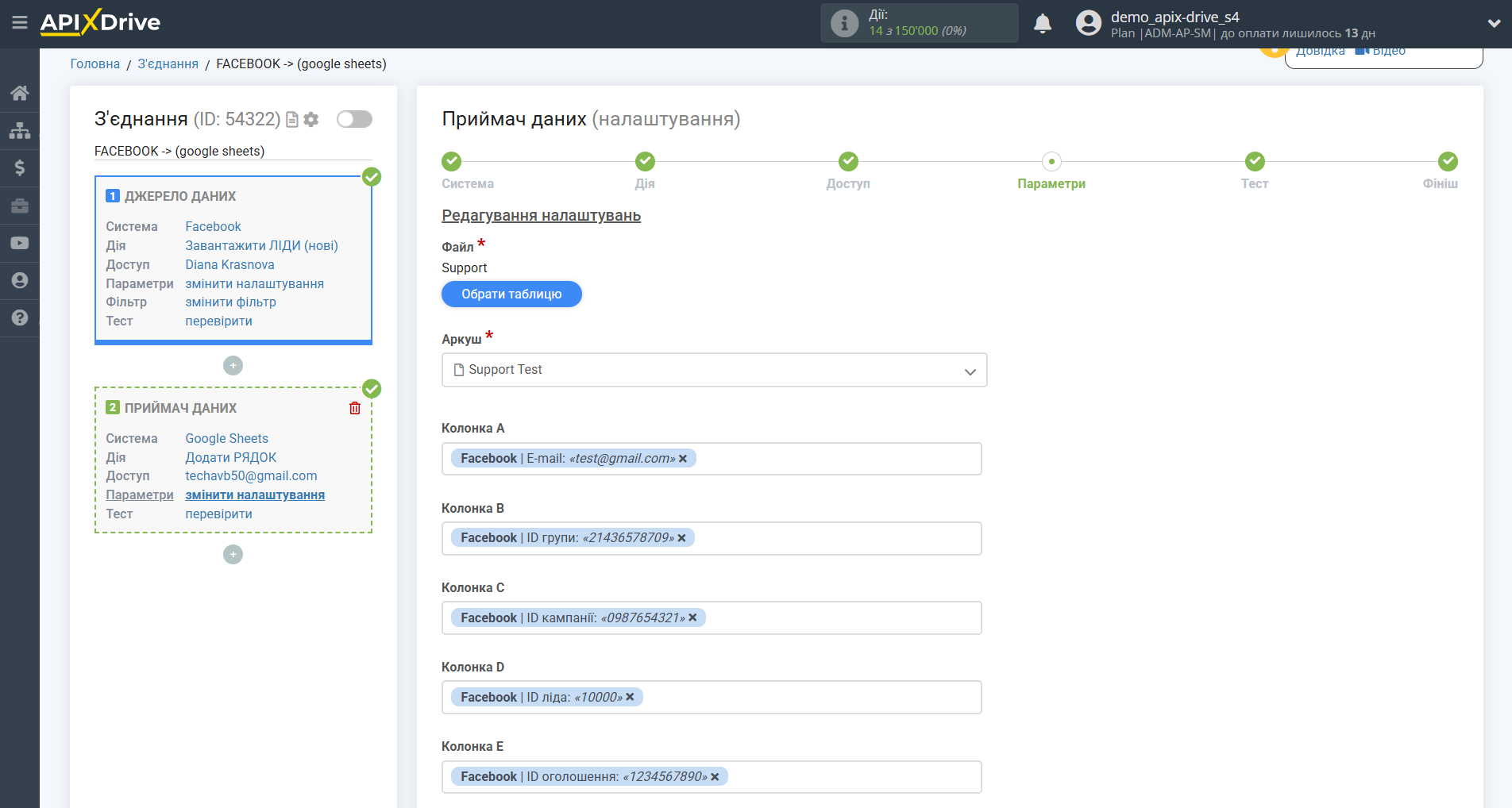Viewport: 1512px width, 808px height.
Task: Click the notifications bell icon
Action: tap(1043, 24)
